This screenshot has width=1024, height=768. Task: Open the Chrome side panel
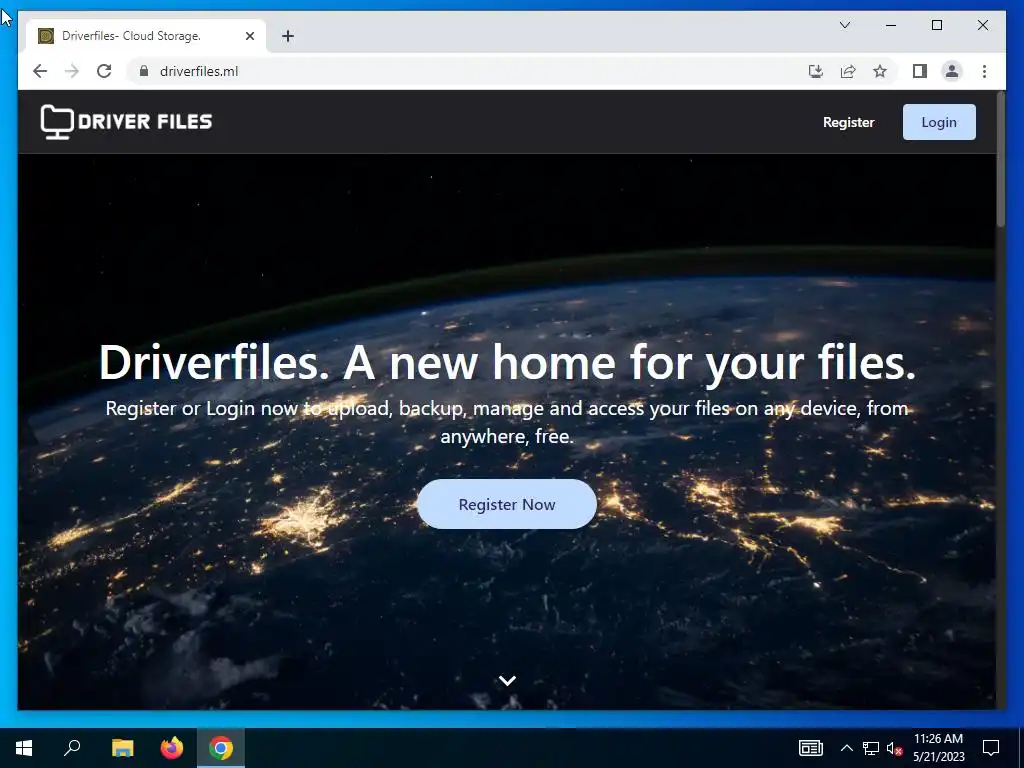pyautogui.click(x=920, y=71)
